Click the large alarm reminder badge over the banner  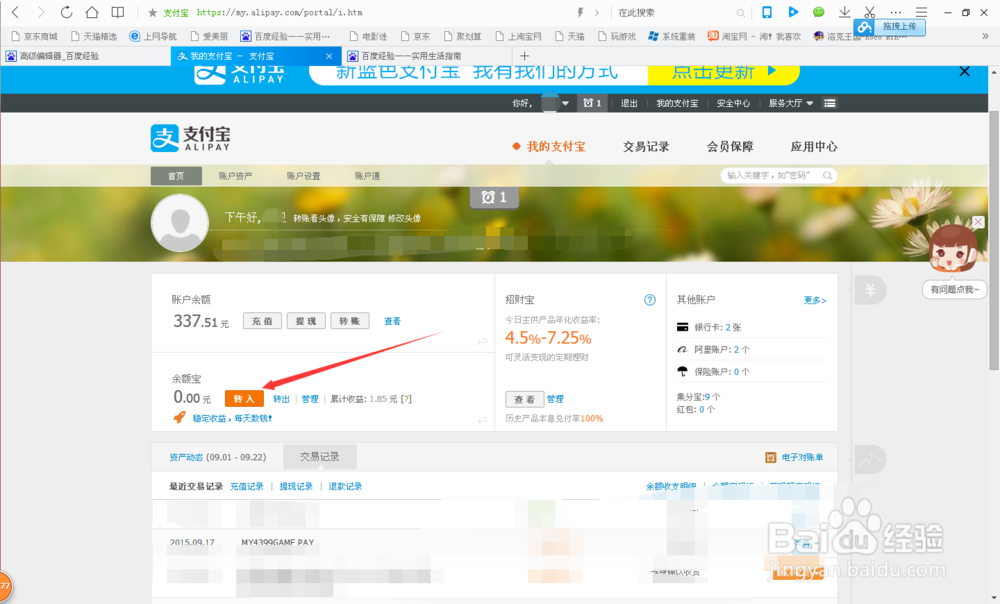[494, 198]
